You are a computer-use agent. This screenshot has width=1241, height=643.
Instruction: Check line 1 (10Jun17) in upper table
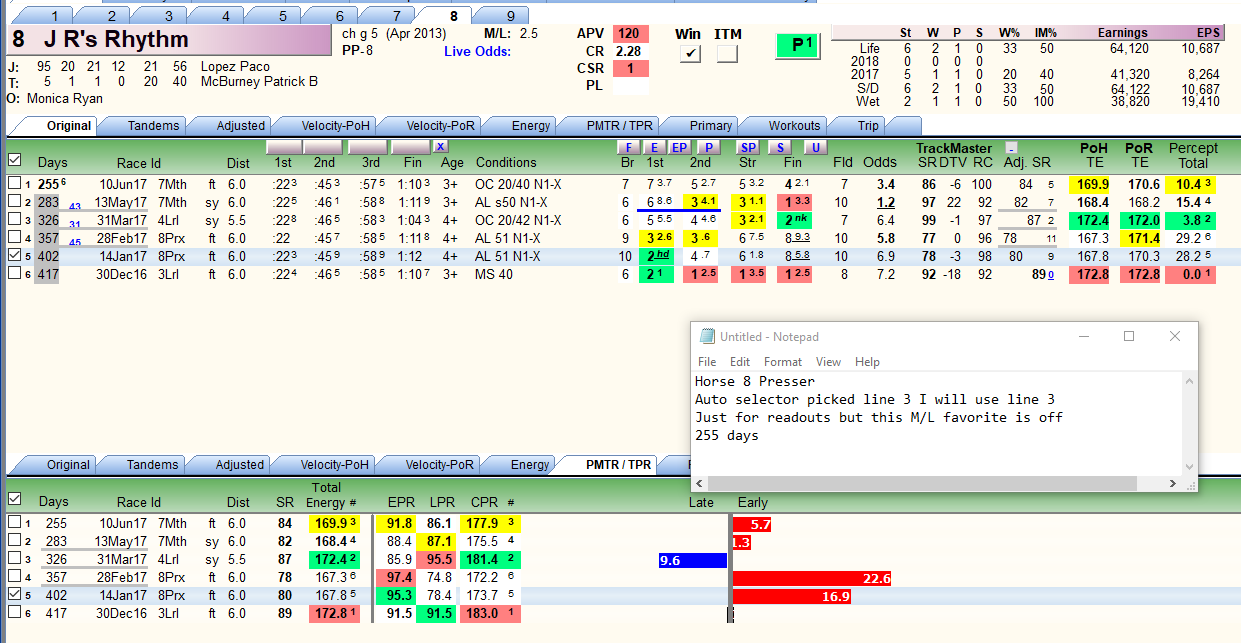(x=14, y=184)
